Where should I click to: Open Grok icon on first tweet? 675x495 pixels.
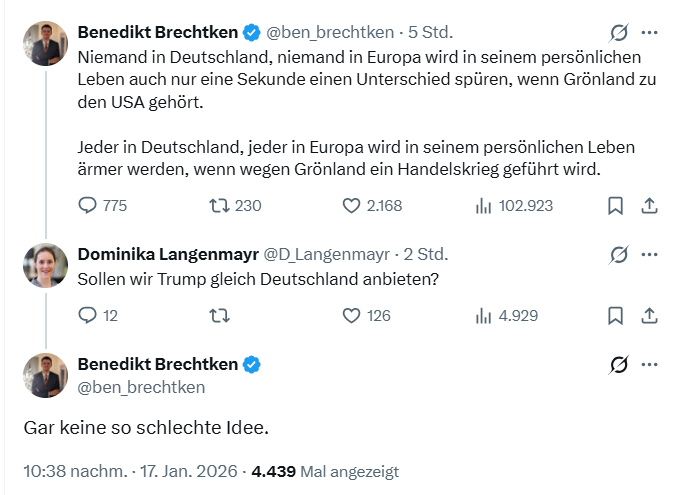coord(618,32)
